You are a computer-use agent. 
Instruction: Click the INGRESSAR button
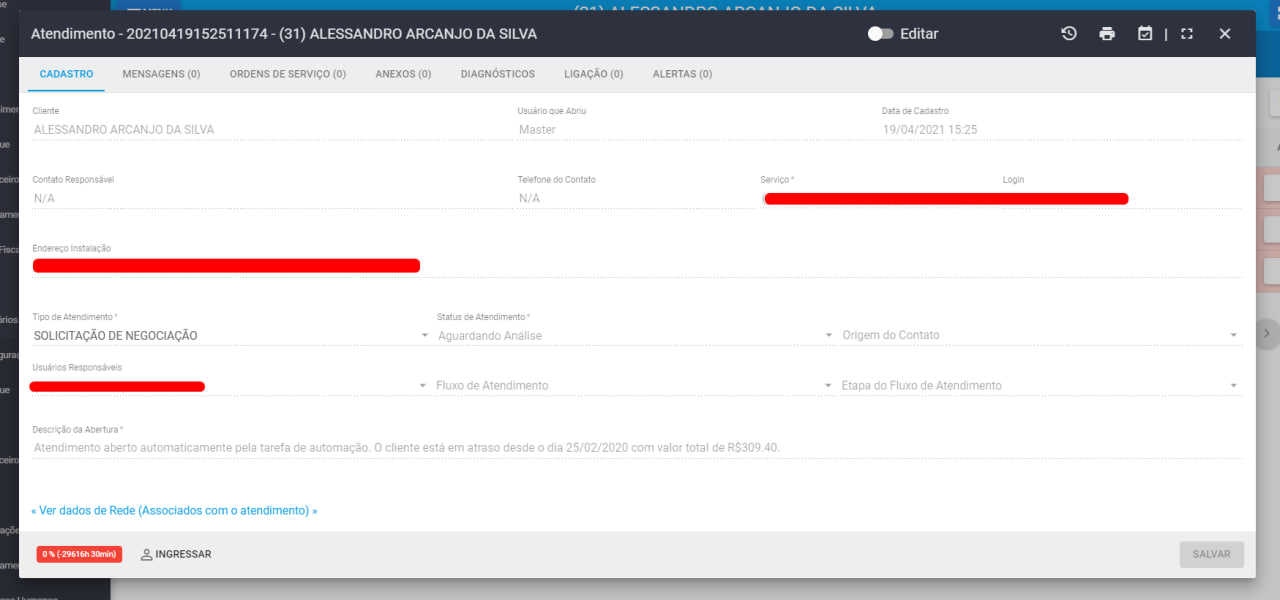click(x=176, y=554)
